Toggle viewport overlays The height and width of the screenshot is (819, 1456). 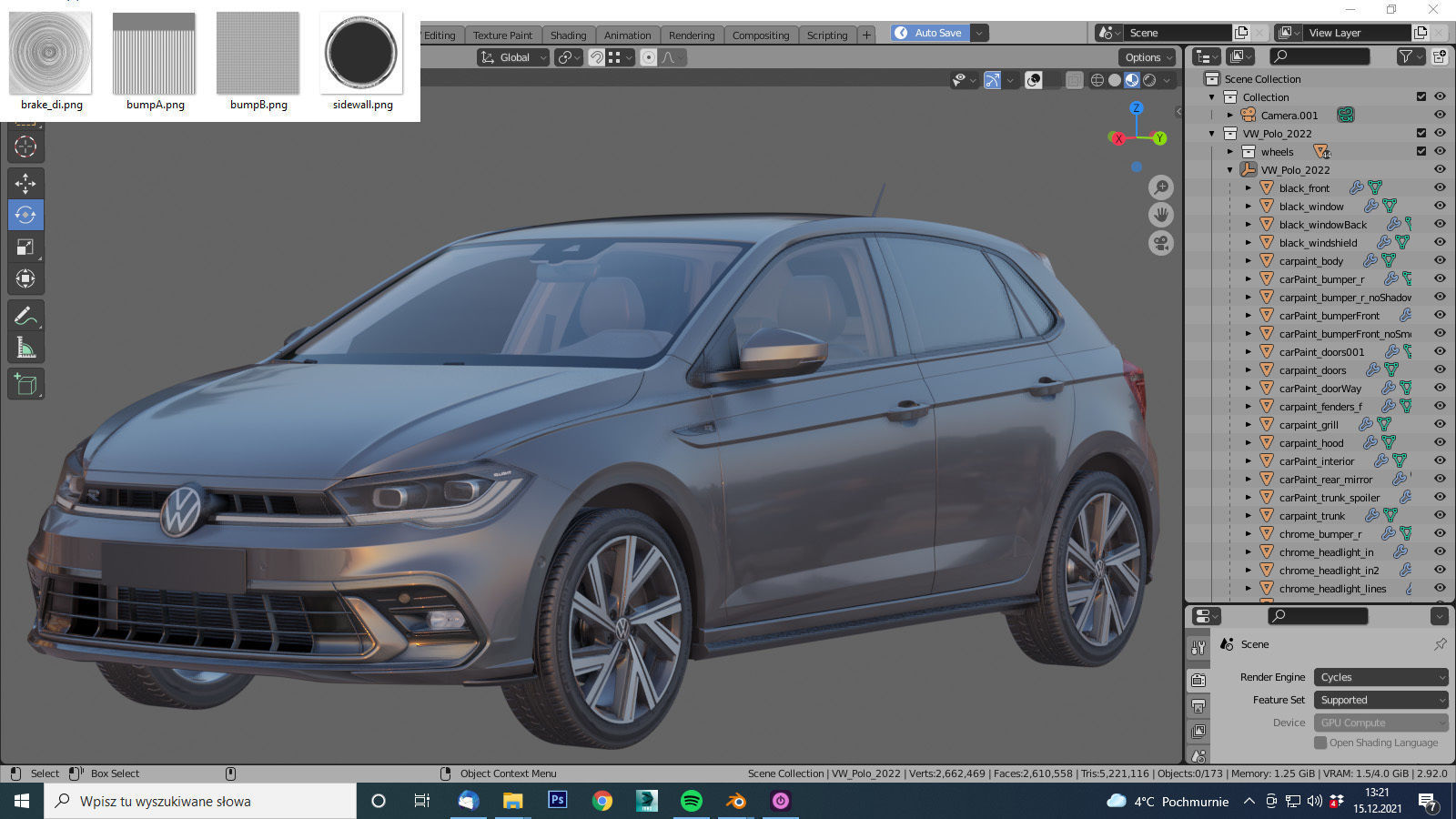(1034, 80)
